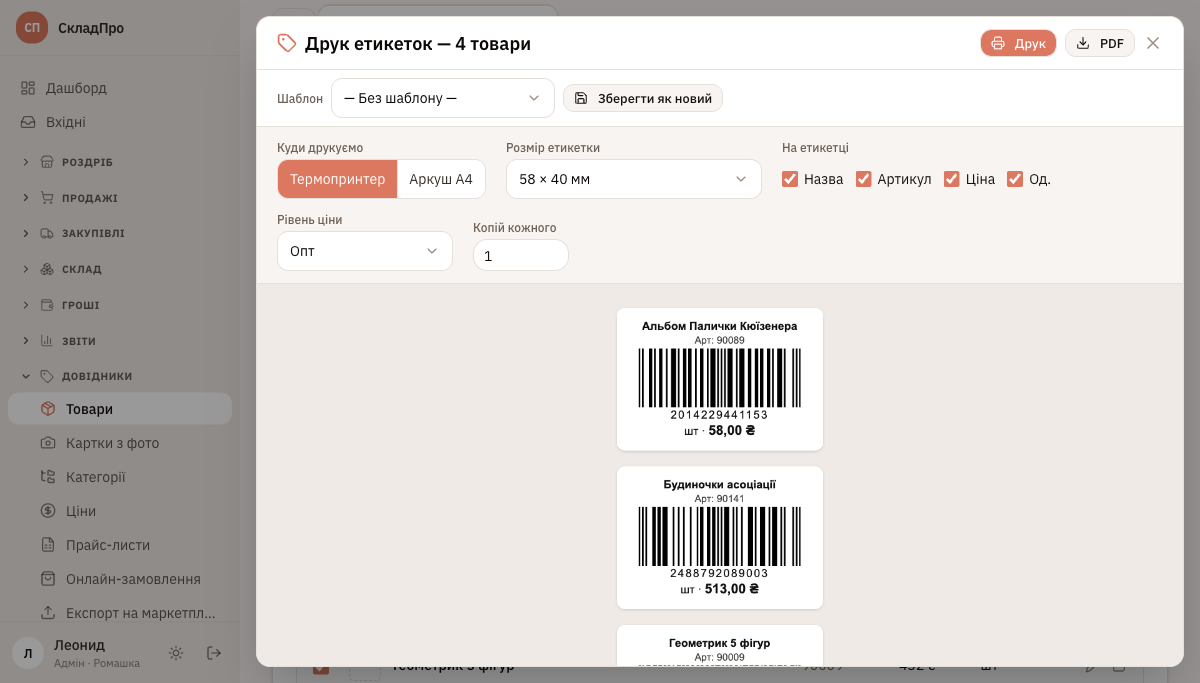
Task: Expand the Гроші section
Action: tap(120, 305)
